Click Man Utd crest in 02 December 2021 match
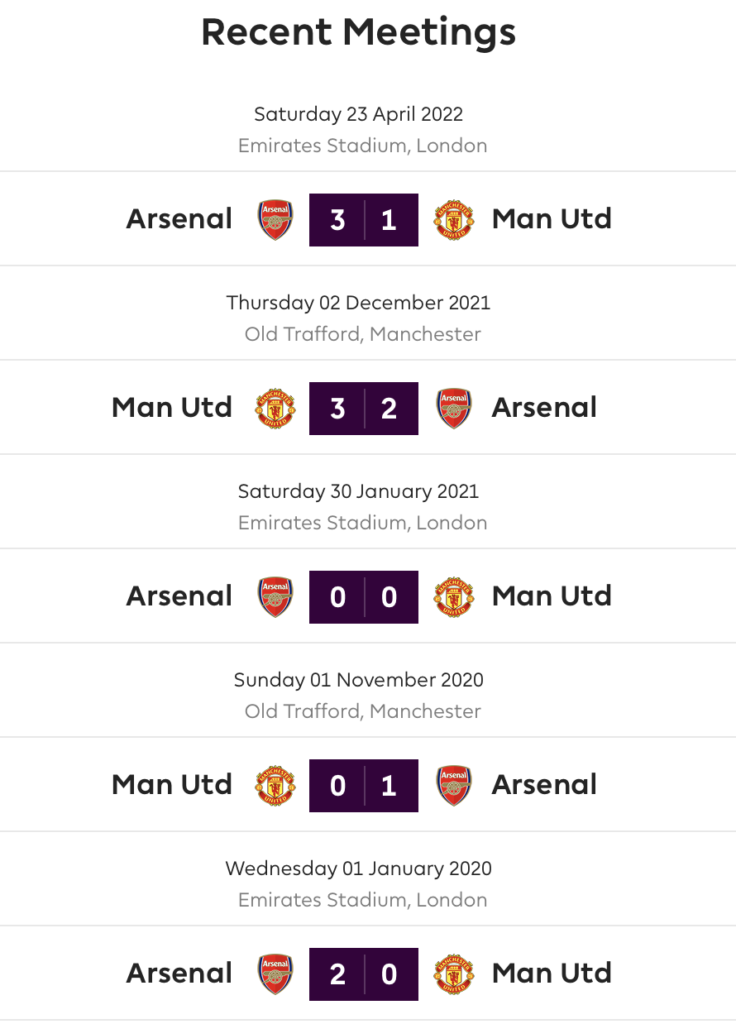Viewport: 736px width, 1024px height. (x=275, y=408)
